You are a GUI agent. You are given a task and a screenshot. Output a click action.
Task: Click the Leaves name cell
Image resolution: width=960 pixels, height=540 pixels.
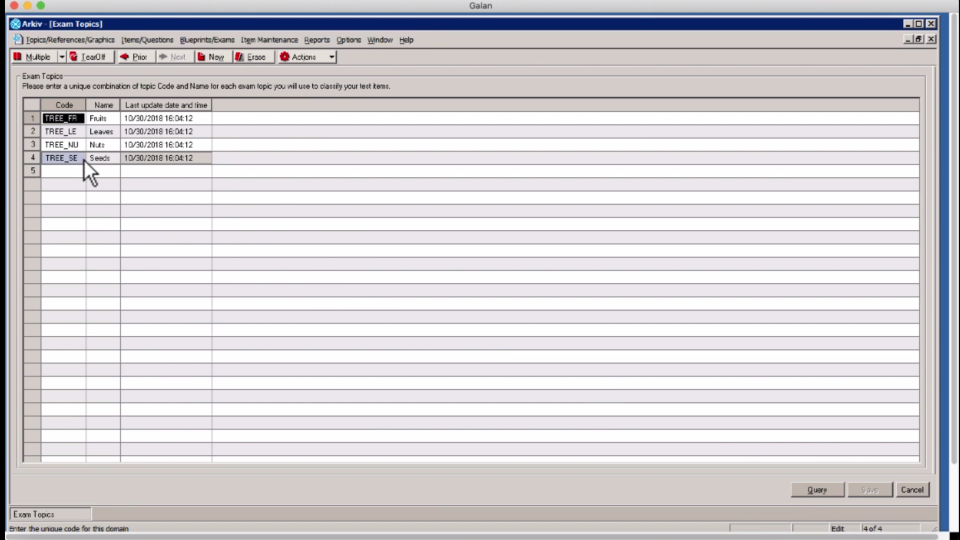coord(102,132)
